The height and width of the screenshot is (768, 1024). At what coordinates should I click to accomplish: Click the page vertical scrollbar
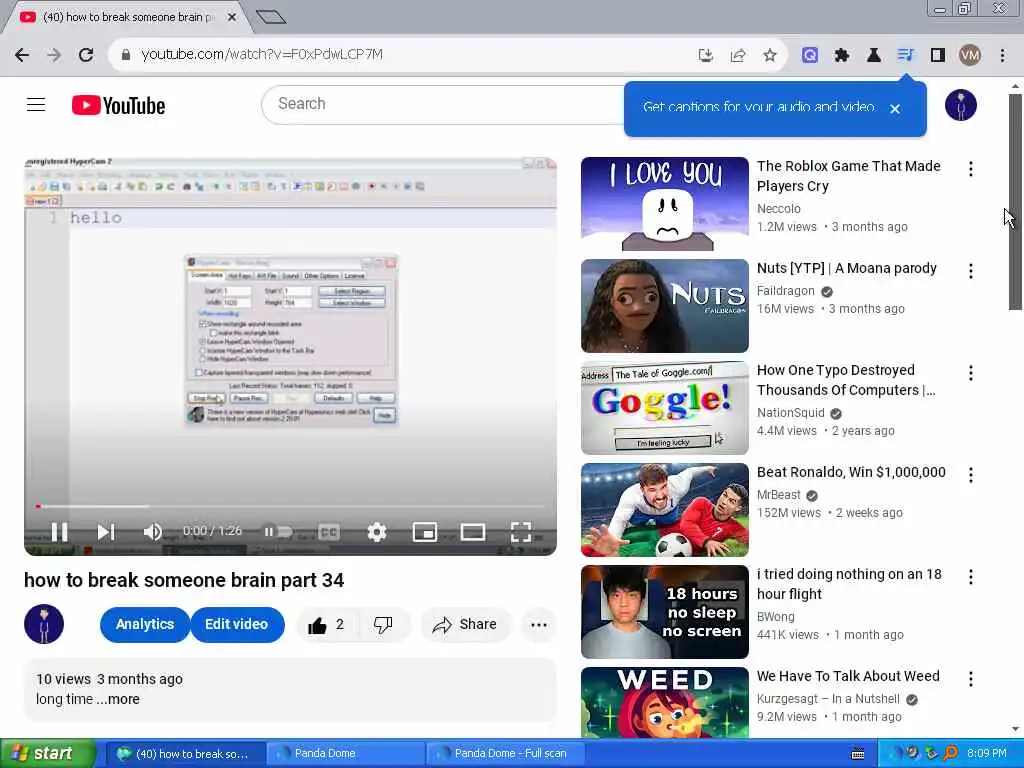coord(1015,202)
